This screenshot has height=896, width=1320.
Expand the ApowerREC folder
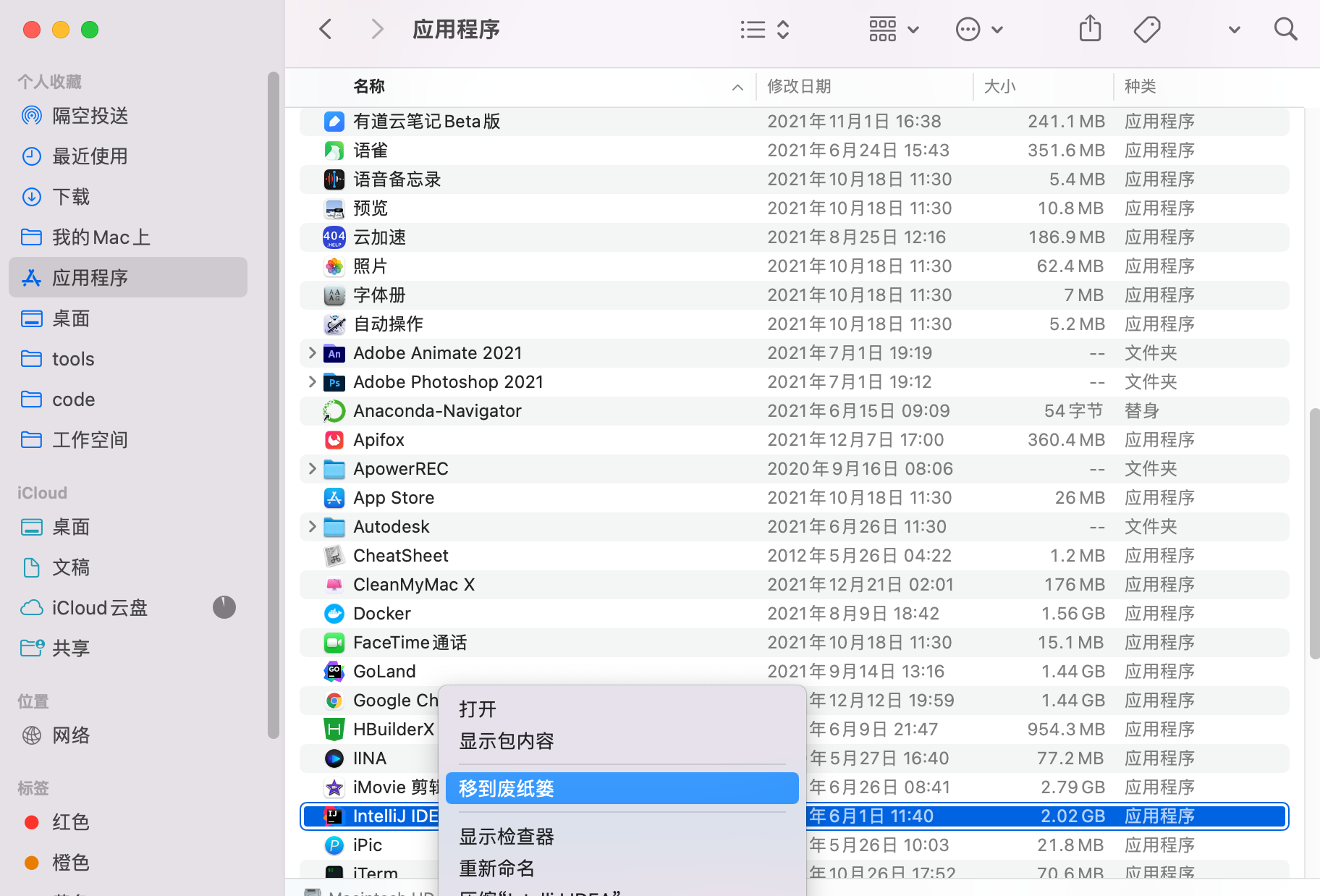pyautogui.click(x=312, y=468)
